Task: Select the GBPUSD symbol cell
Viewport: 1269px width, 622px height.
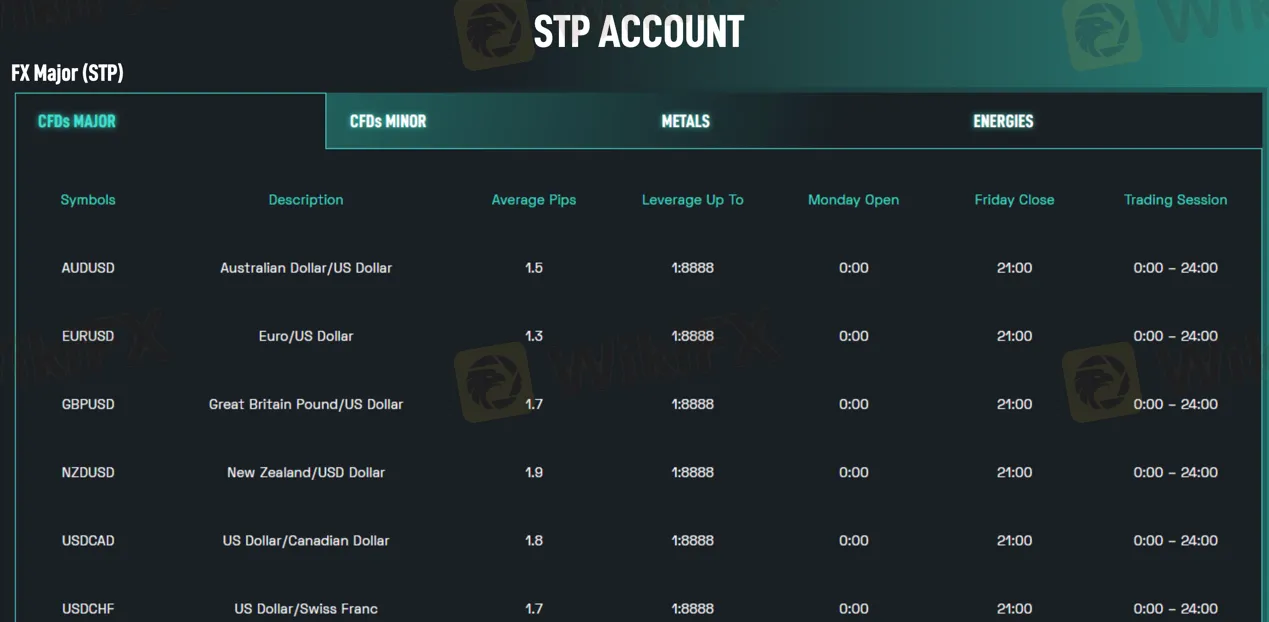Action: [88, 404]
